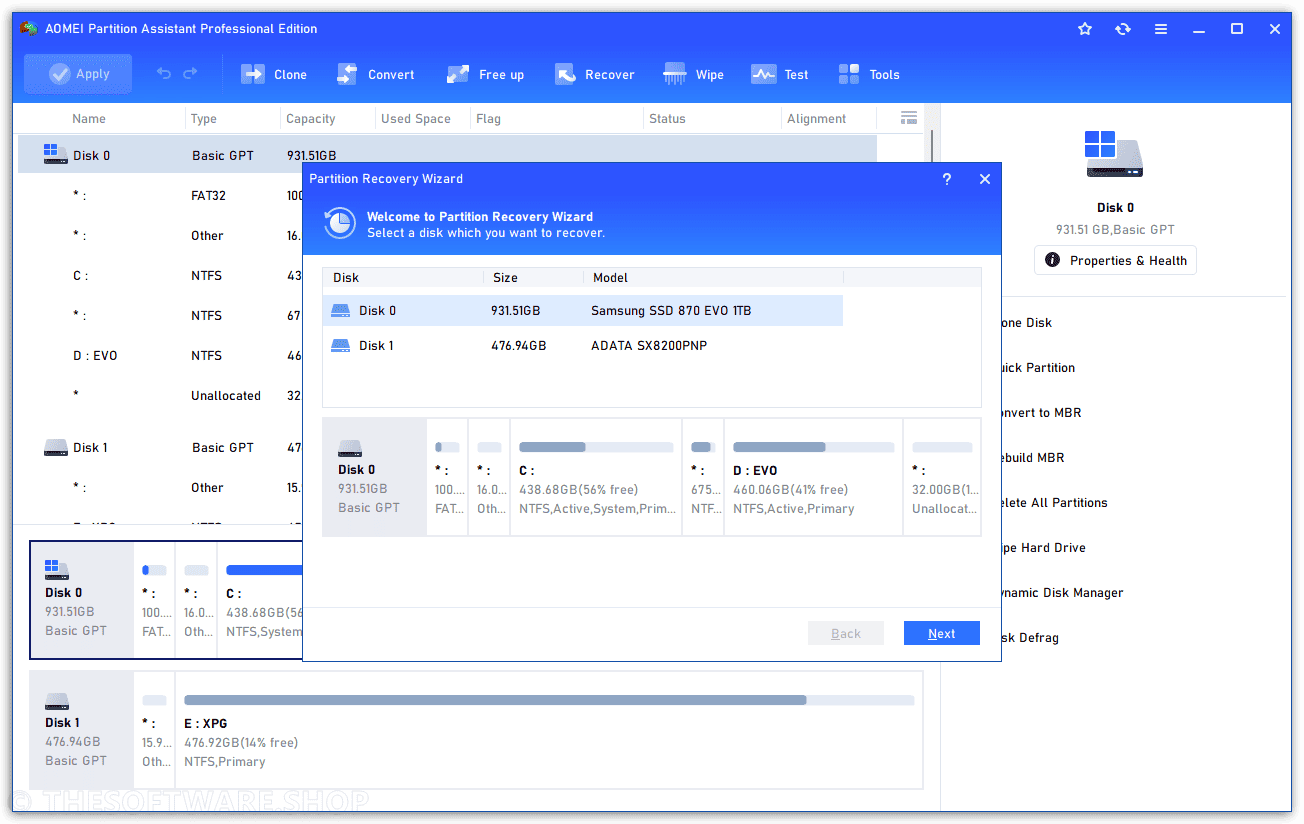1304x824 pixels.
Task: Close the Partition Recovery Wizard dialog
Action: [x=985, y=179]
